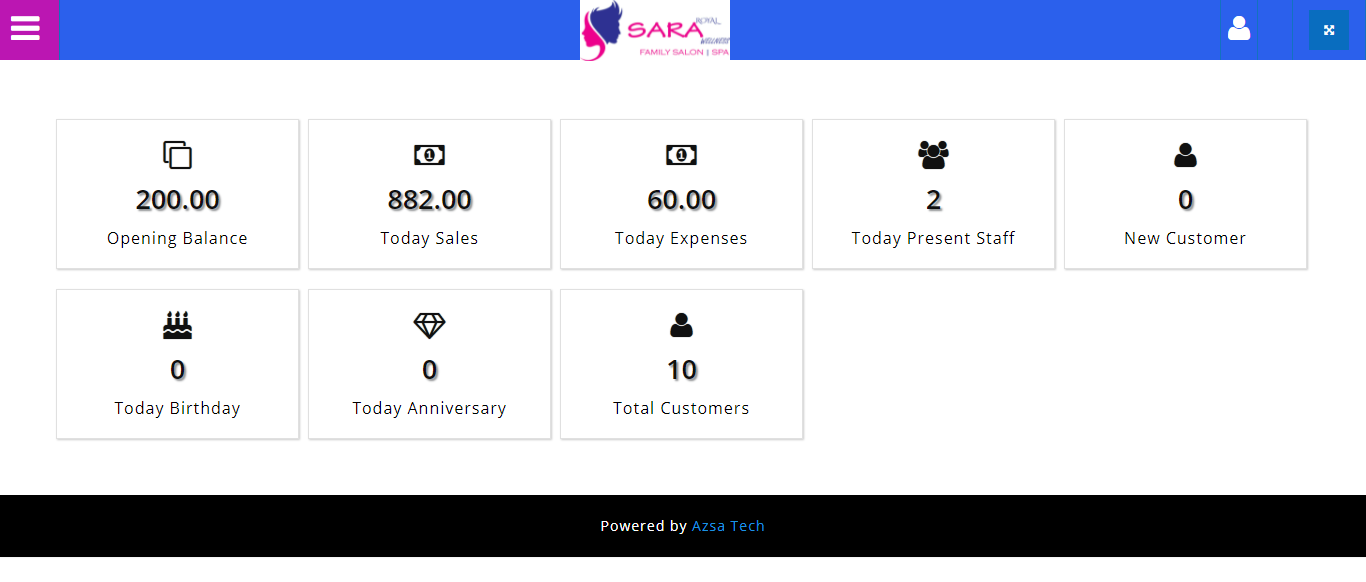
Task: Select the Today Anniversary label
Action: [429, 408]
